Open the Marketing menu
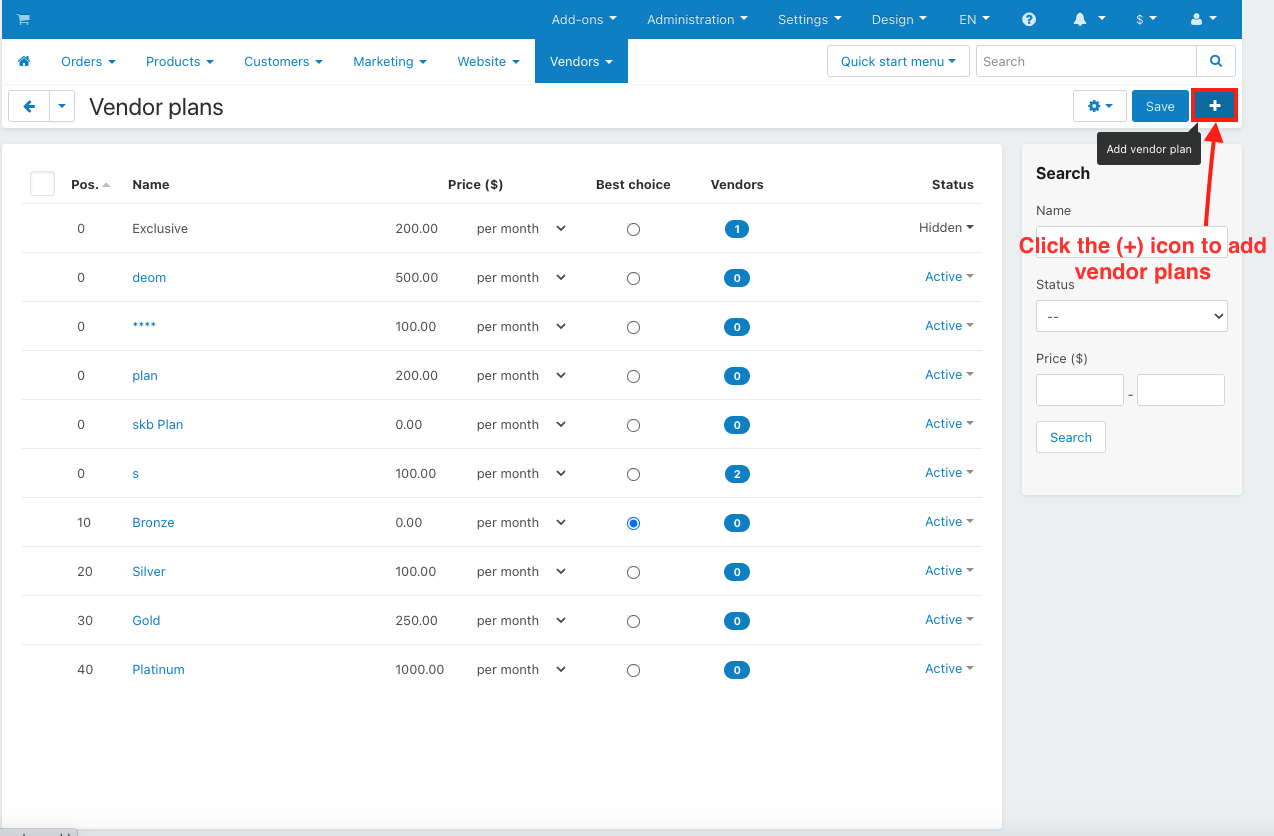Screen dimensions: 1274x836 (x=389, y=62)
